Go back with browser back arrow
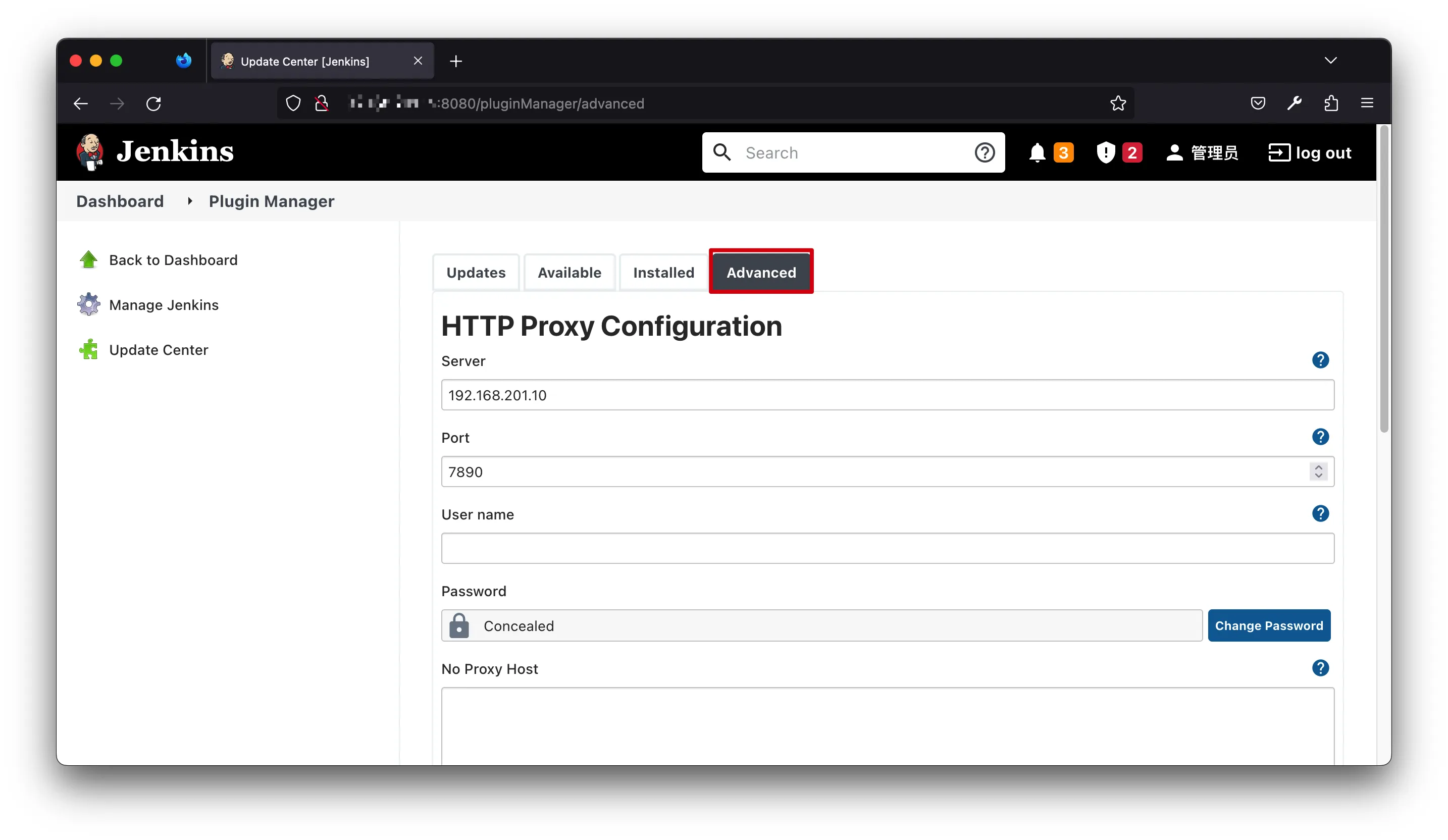 coord(81,103)
